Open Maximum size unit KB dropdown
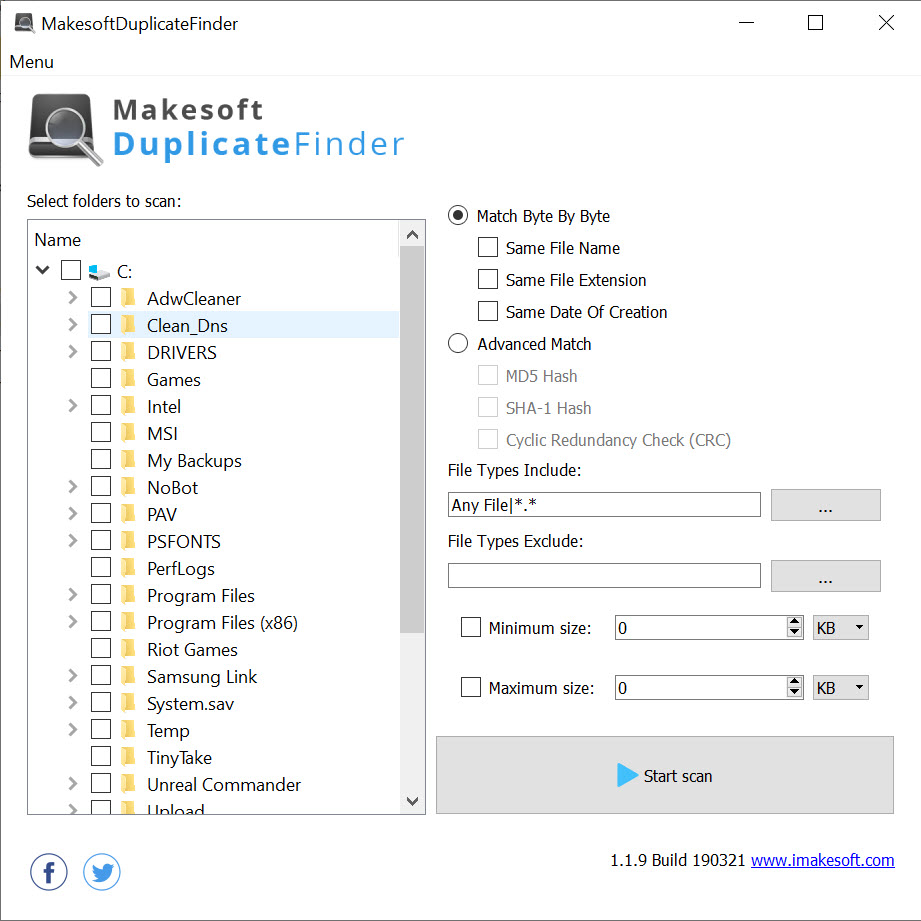921x921 pixels. [x=841, y=688]
